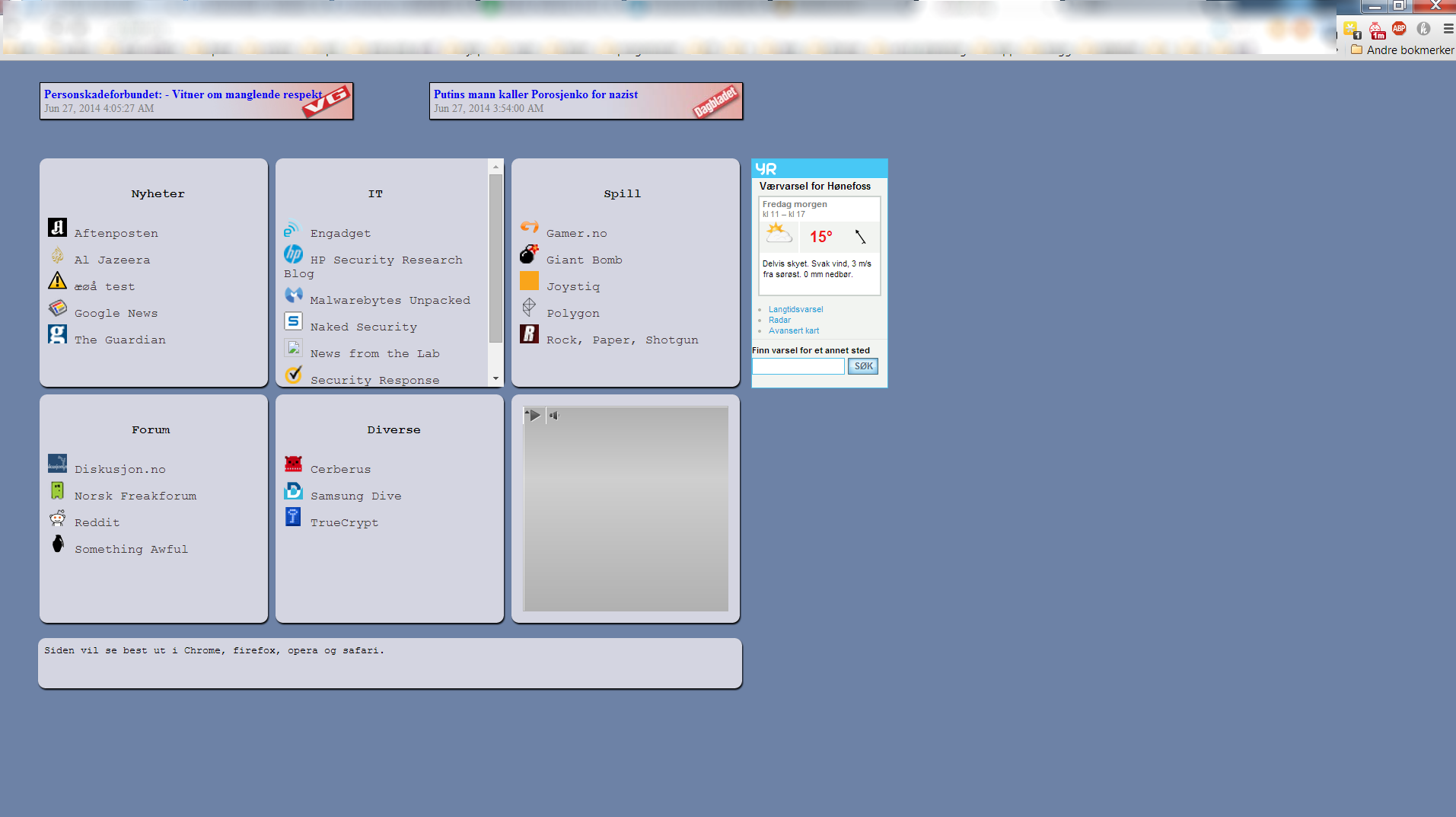Image resolution: width=1456 pixels, height=817 pixels.
Task: Click the weather location search field
Action: coord(798,366)
